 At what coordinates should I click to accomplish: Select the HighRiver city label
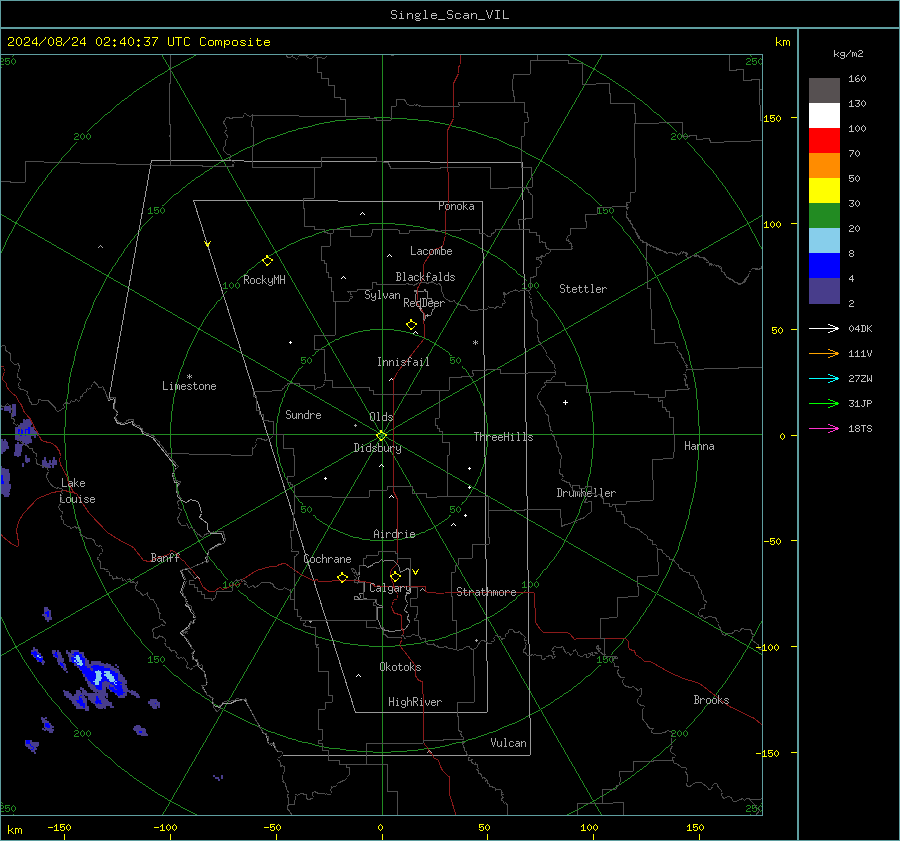415,702
